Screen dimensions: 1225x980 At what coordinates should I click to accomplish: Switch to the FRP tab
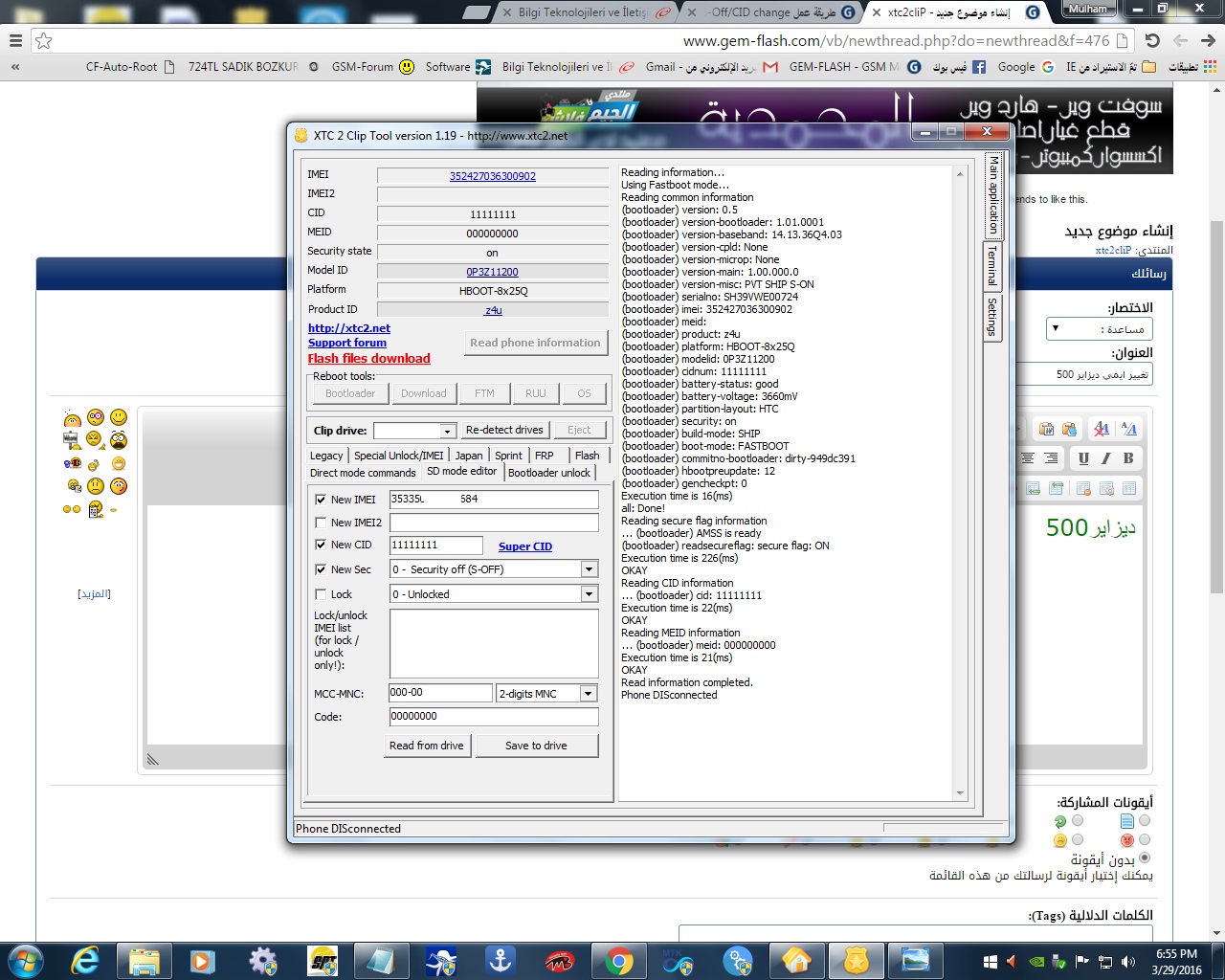(x=545, y=456)
